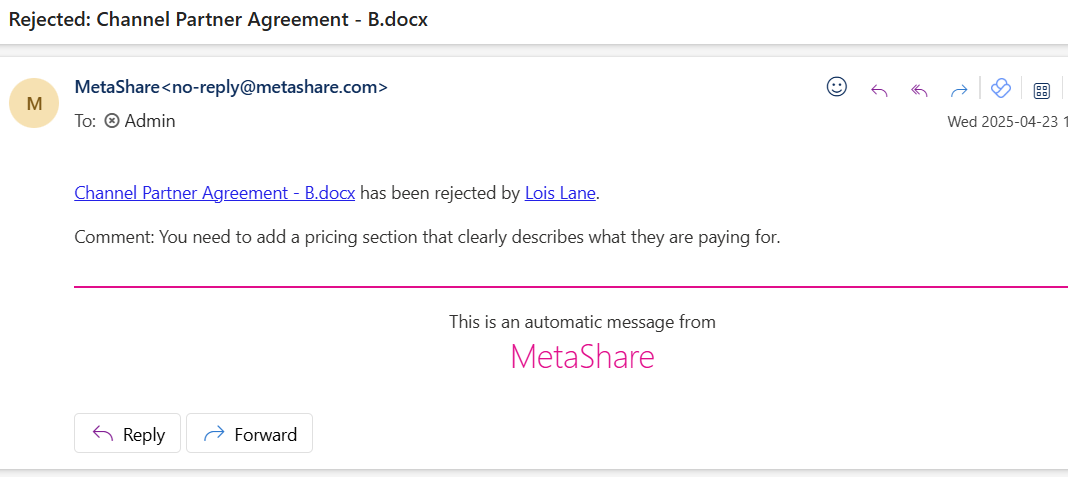Click the To: label
Image resolution: width=1068 pixels, height=477 pixels.
click(x=86, y=121)
